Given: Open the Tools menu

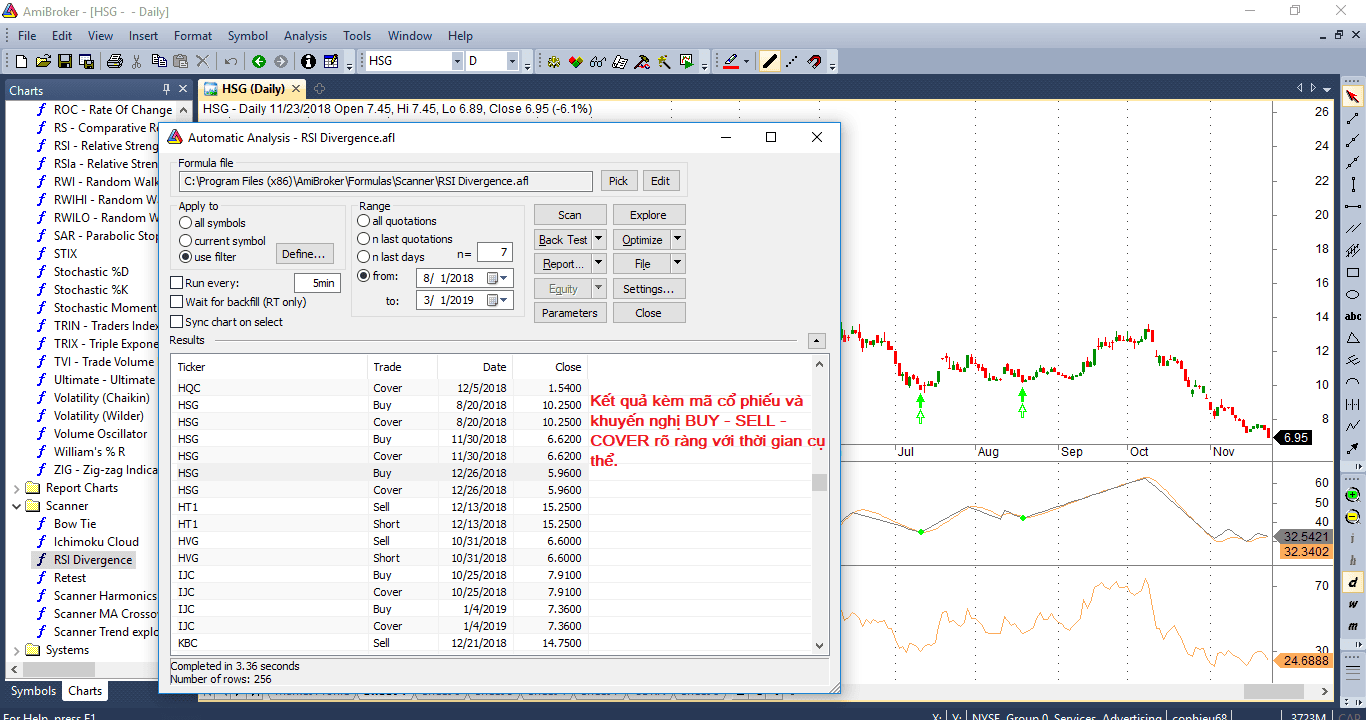Looking at the screenshot, I should pyautogui.click(x=357, y=36).
